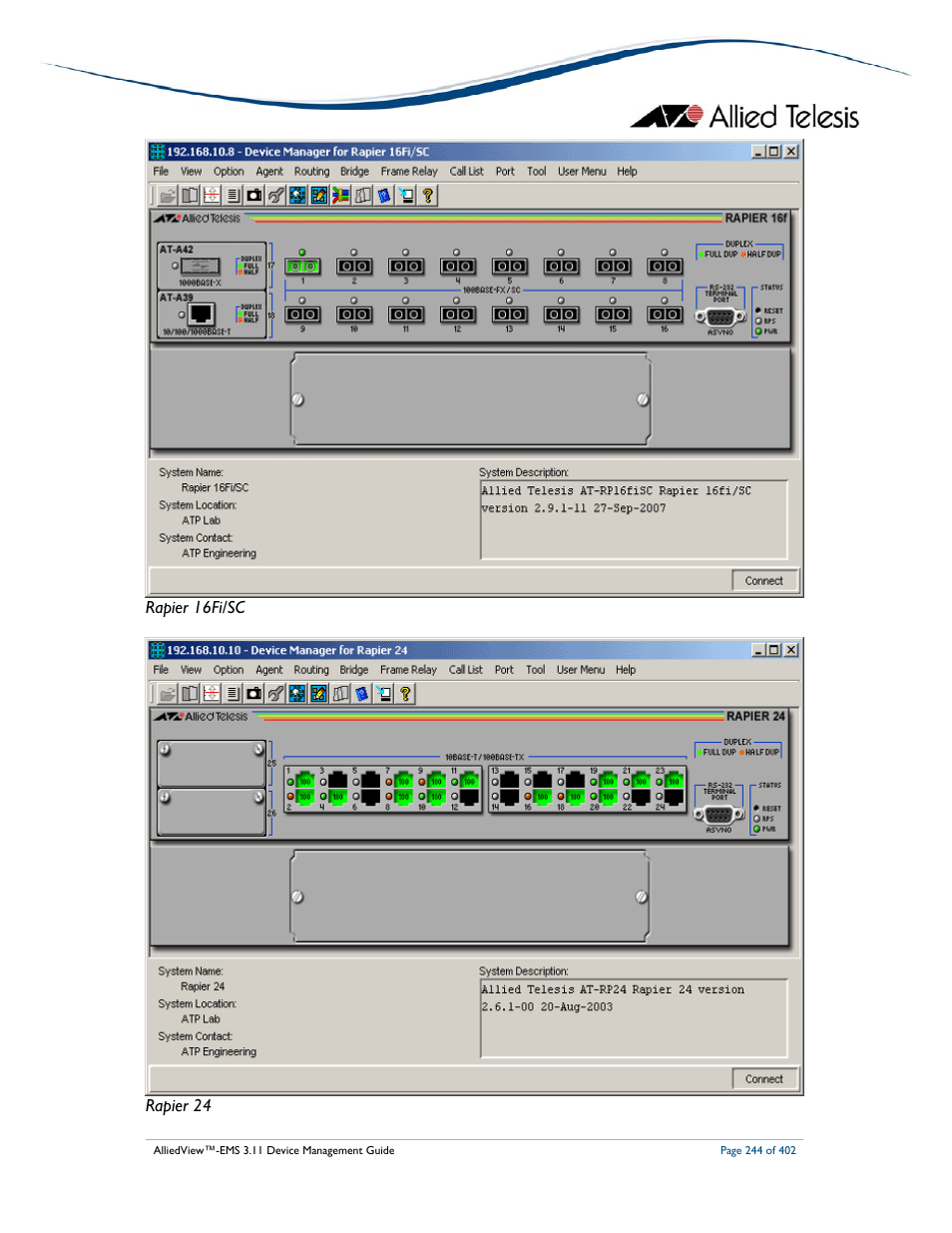Viewport: 952px width, 1233px height.
Task: Click the text list icon in Rapier 16Fi/SC toolbar
Action: (233, 196)
